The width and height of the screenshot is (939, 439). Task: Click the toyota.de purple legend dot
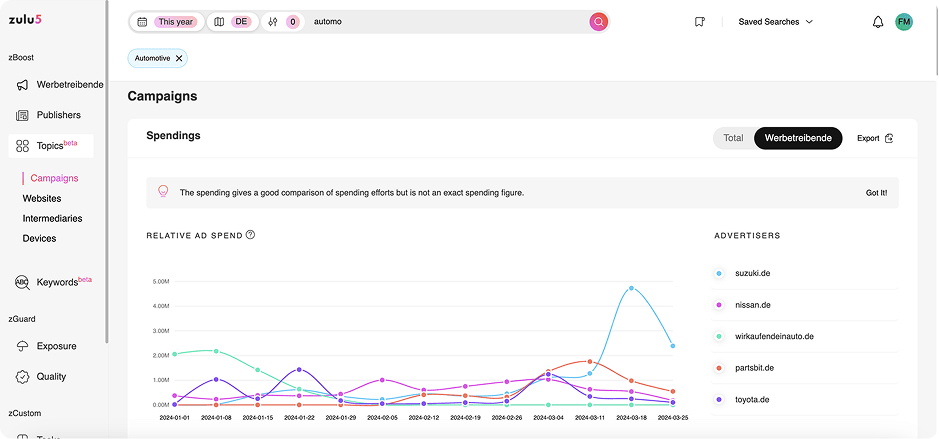[x=719, y=400]
